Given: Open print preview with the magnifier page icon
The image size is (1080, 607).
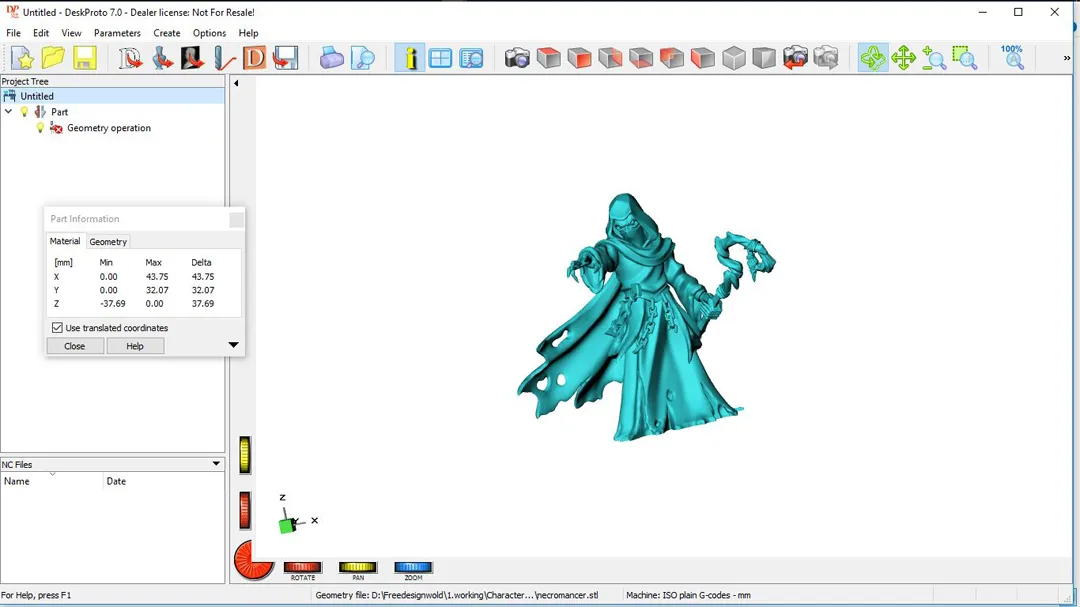Looking at the screenshot, I should [x=362, y=58].
